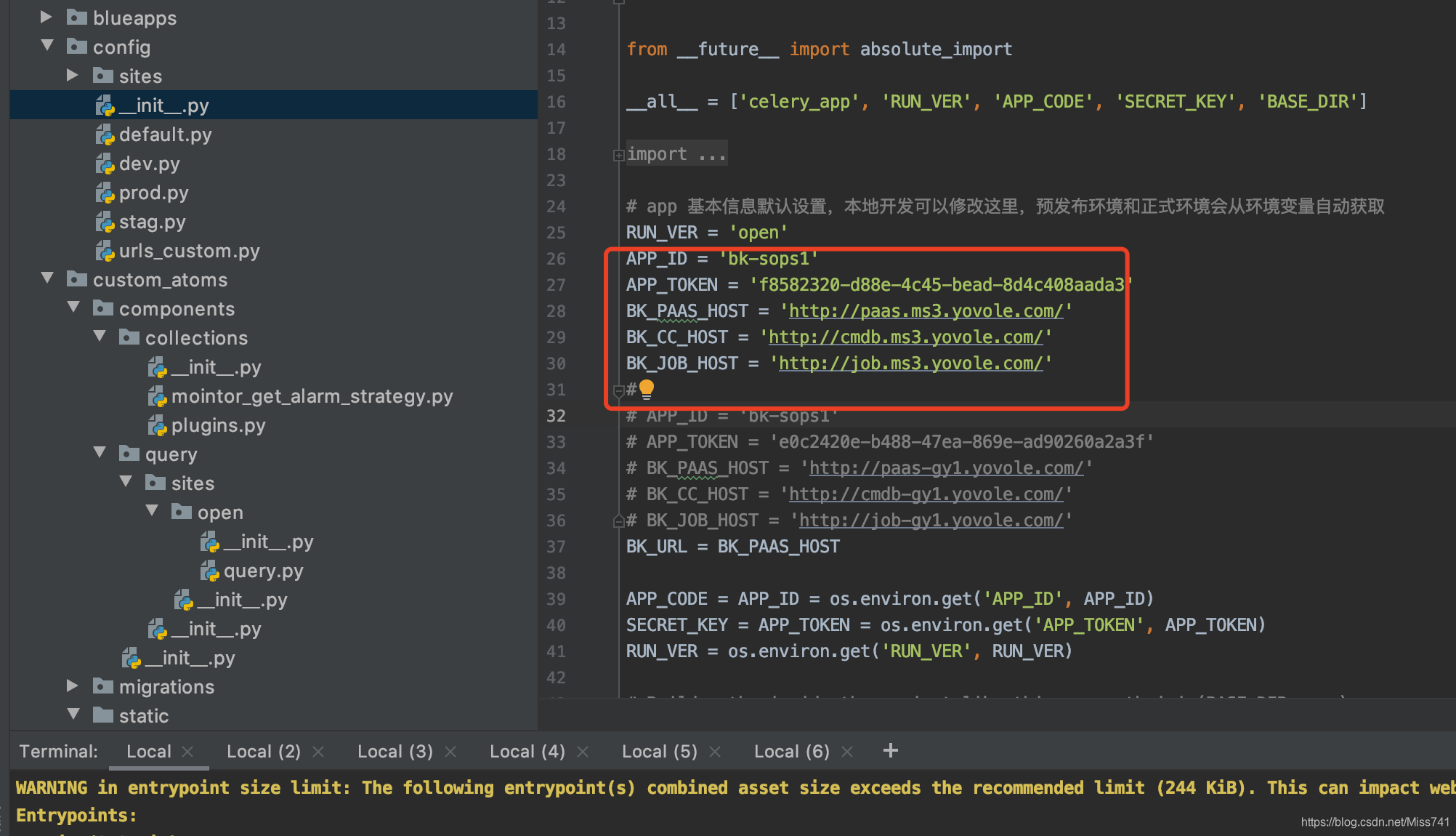This screenshot has height=836, width=1456.
Task: Unfold the collapsed import block on line 18
Action: coord(618,155)
